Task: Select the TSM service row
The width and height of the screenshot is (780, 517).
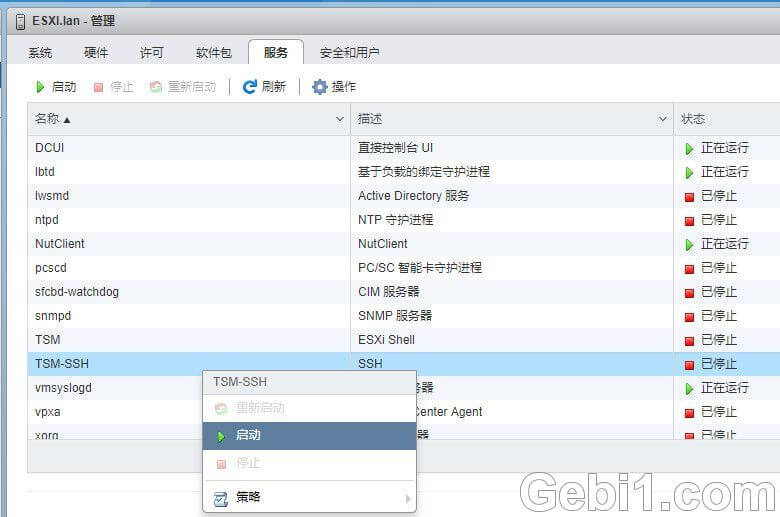Action: click(48, 340)
